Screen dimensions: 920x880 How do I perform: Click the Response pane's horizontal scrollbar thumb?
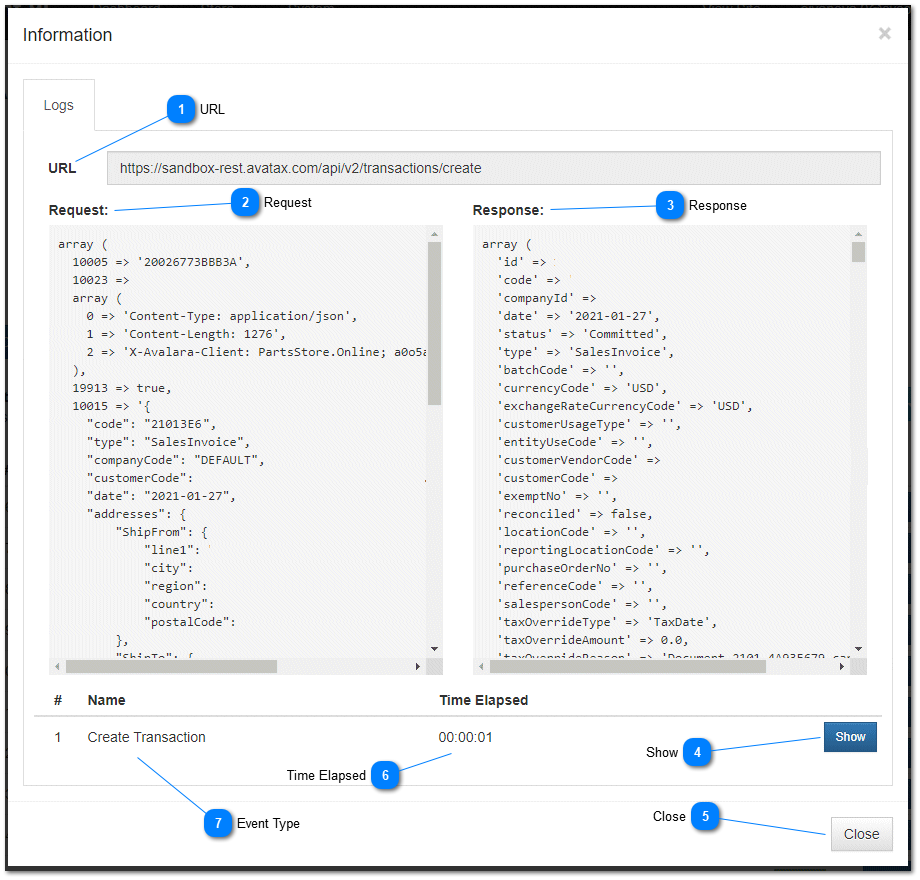[x=627, y=666]
